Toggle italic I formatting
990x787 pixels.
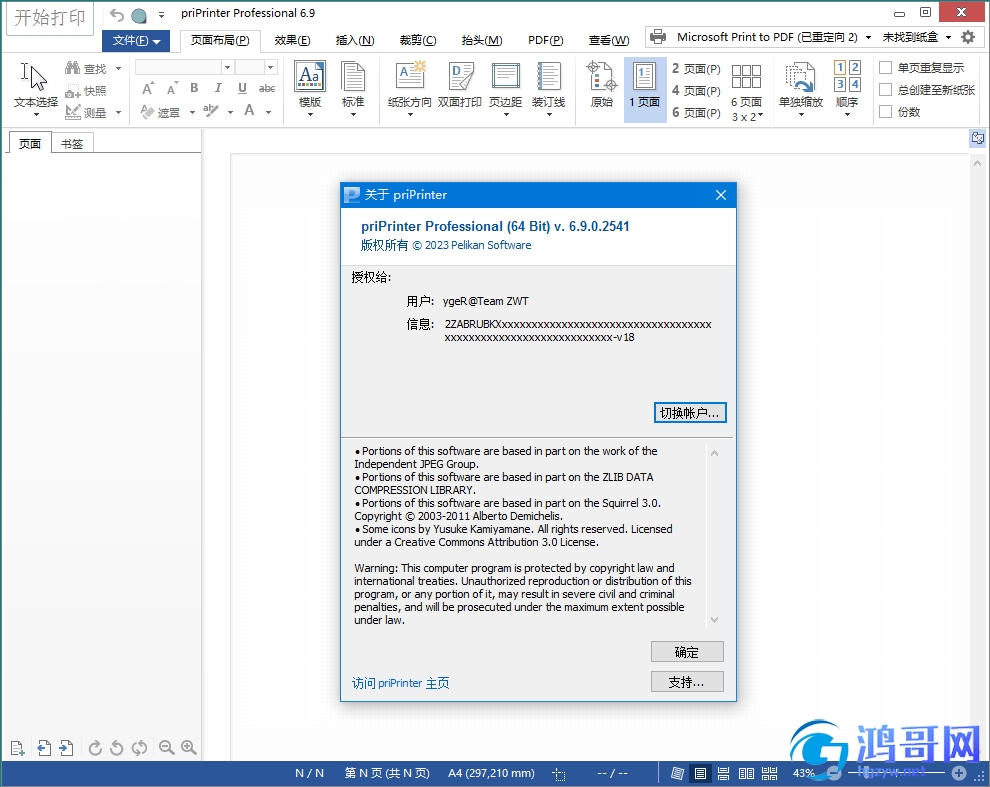click(x=218, y=88)
